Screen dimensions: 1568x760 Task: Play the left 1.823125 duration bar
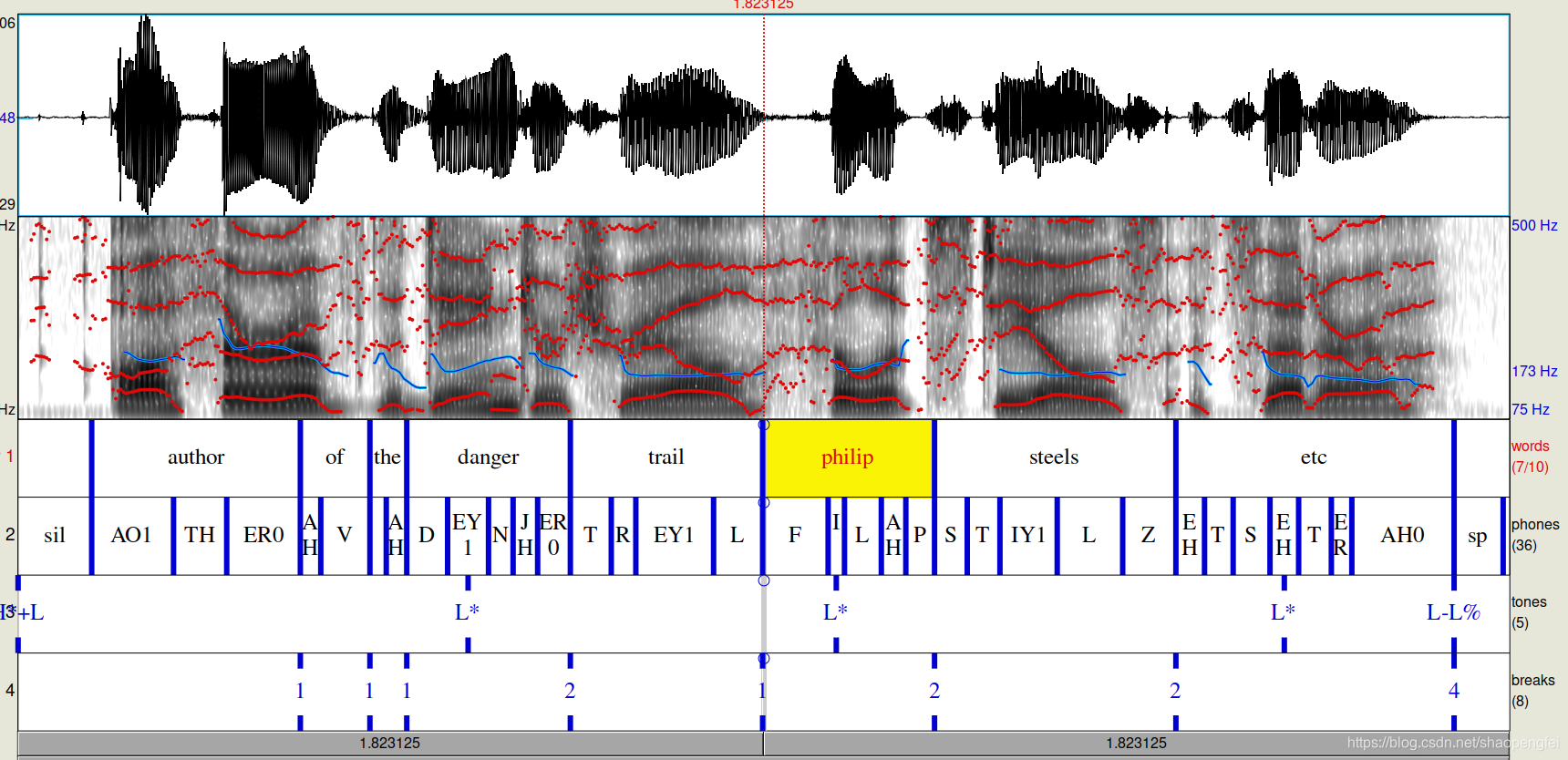[x=390, y=744]
